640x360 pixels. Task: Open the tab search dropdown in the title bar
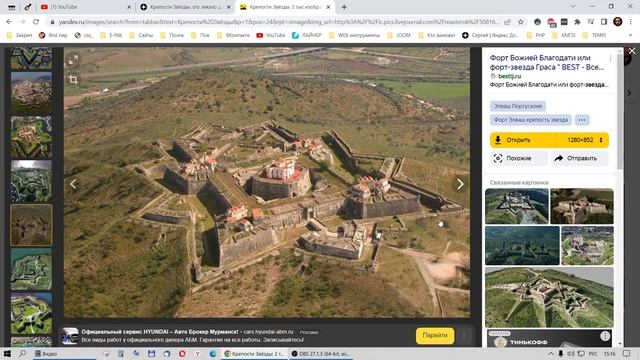point(573,7)
